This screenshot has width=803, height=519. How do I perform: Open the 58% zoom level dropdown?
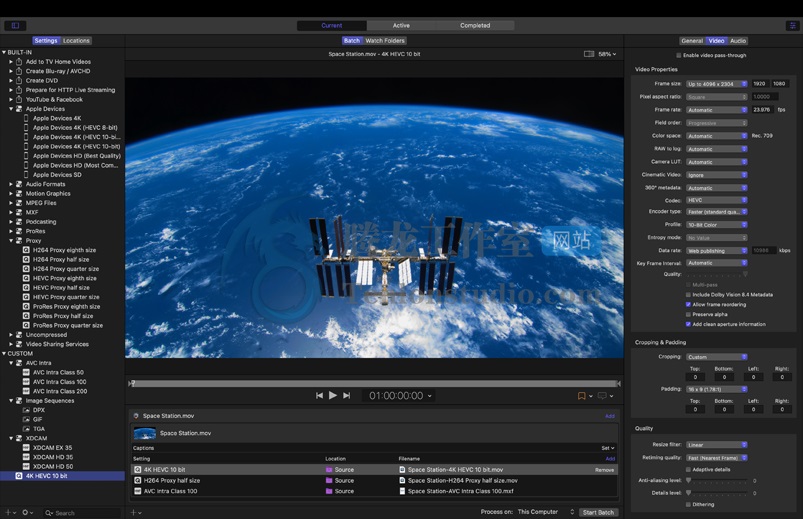pos(607,54)
